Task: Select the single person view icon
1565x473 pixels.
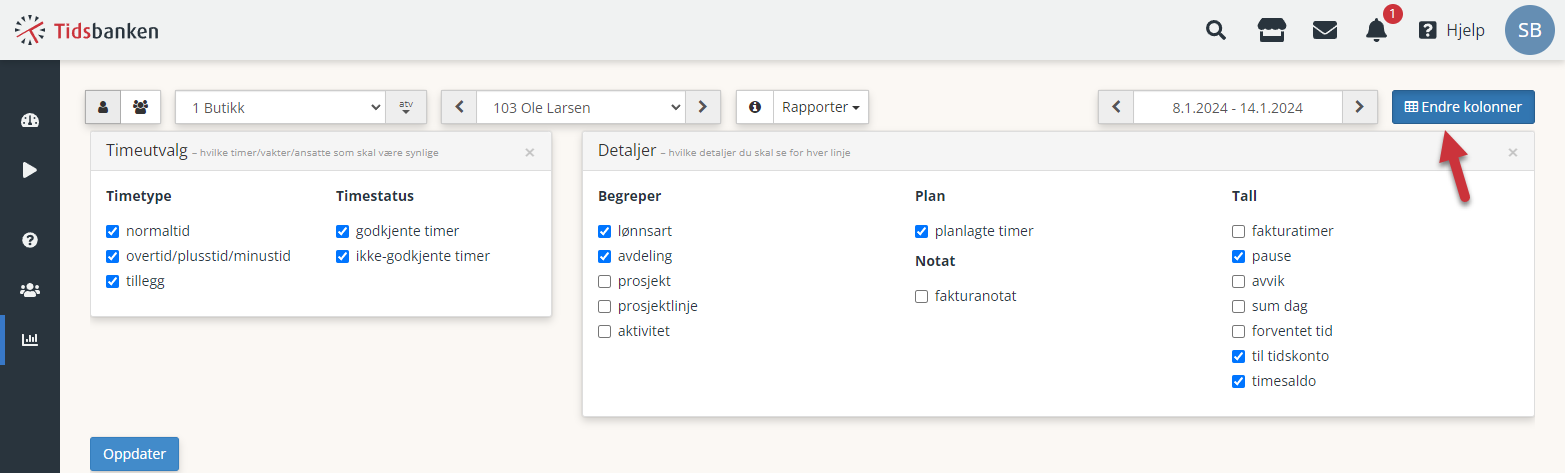Action: (x=103, y=107)
